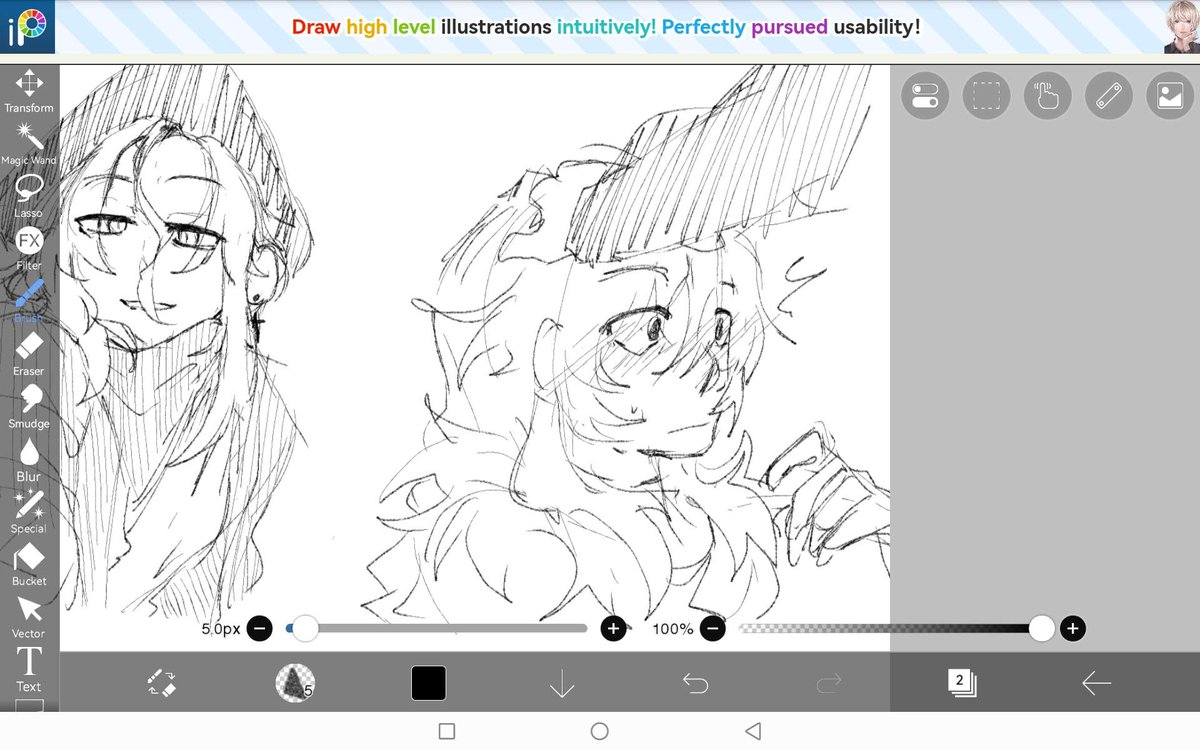Tap the Android recent apps square button
This screenshot has height=750, width=1200.
pyautogui.click(x=447, y=731)
